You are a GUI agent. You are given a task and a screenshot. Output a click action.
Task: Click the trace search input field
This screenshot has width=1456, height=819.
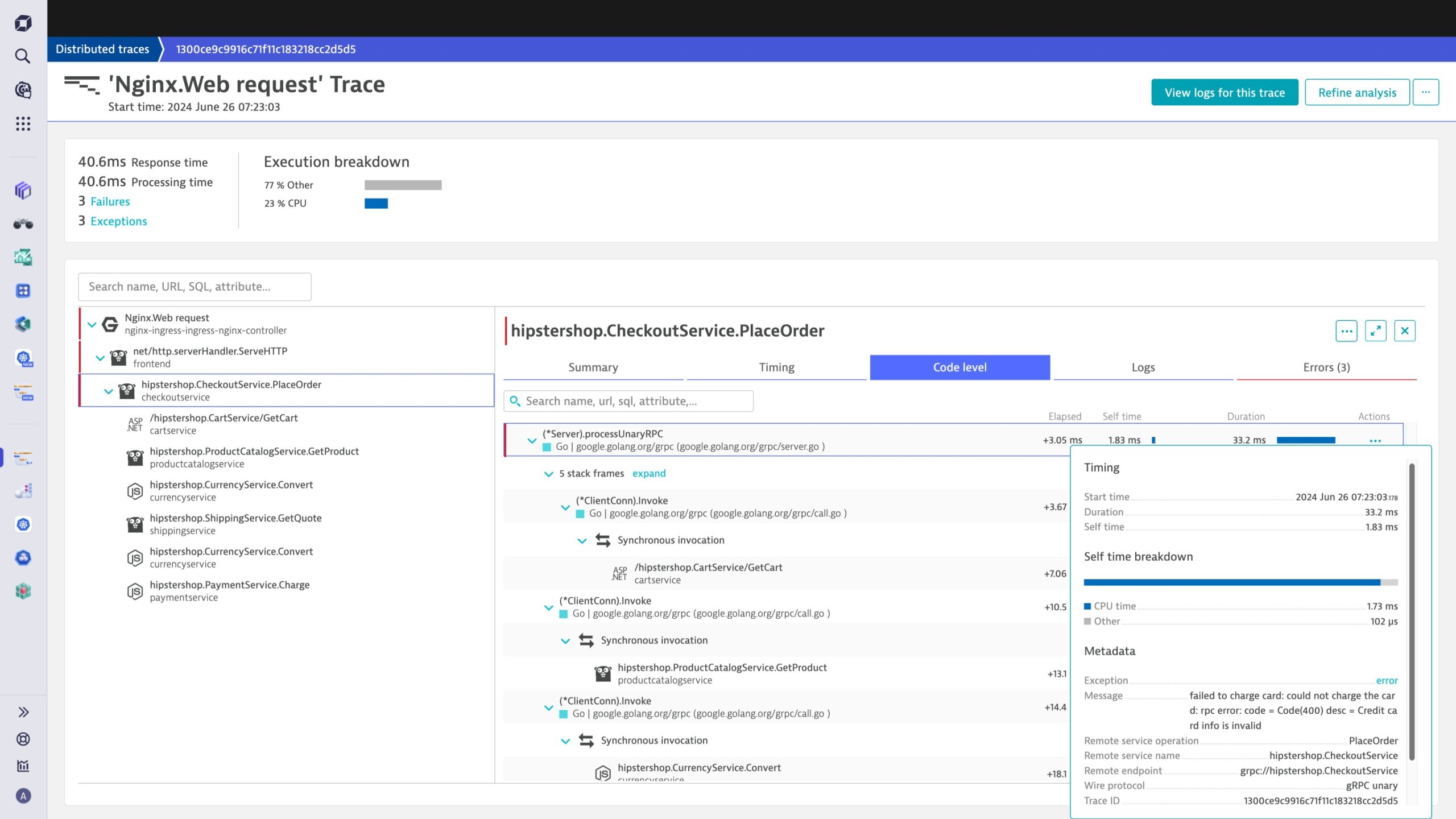(194, 286)
